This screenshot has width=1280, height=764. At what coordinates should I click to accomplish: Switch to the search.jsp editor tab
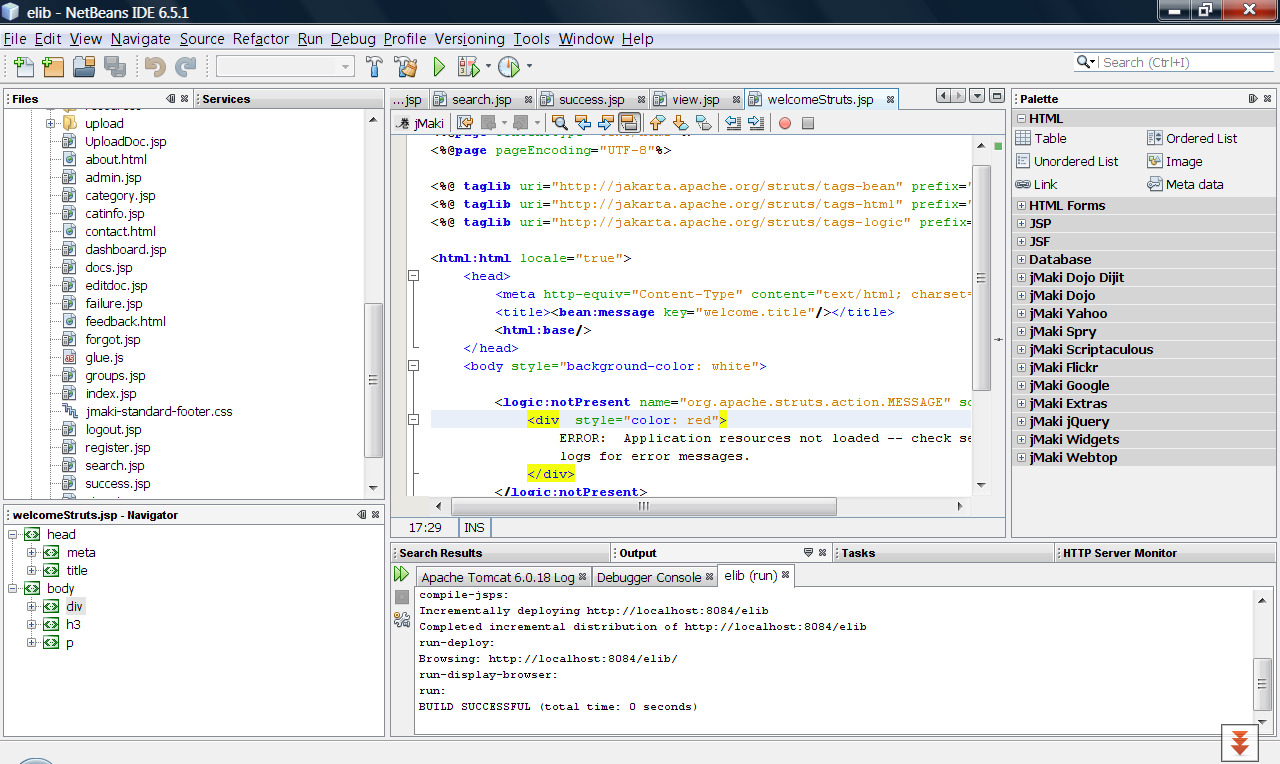482,100
